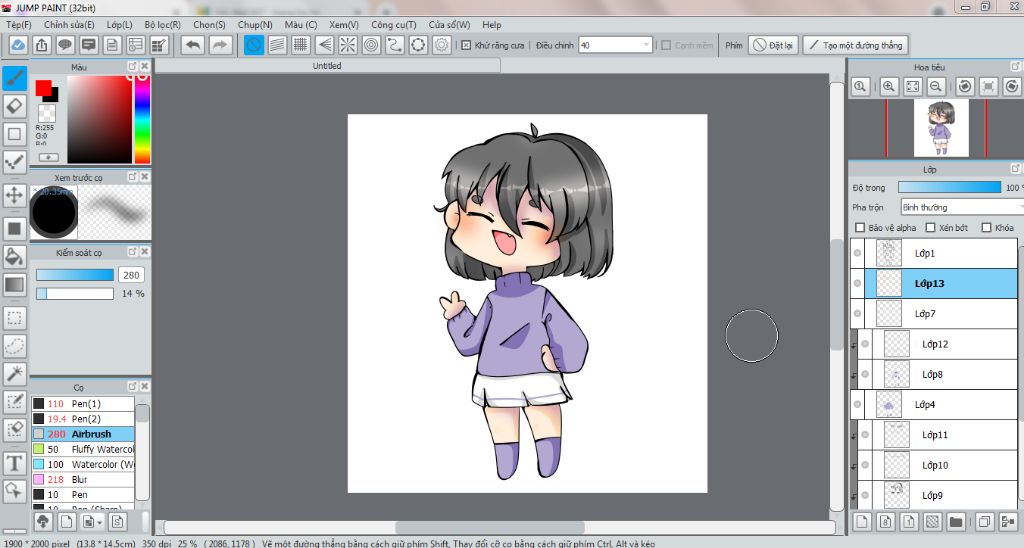
Task: Click the cloud save icon
Action: pyautogui.click(x=18, y=45)
